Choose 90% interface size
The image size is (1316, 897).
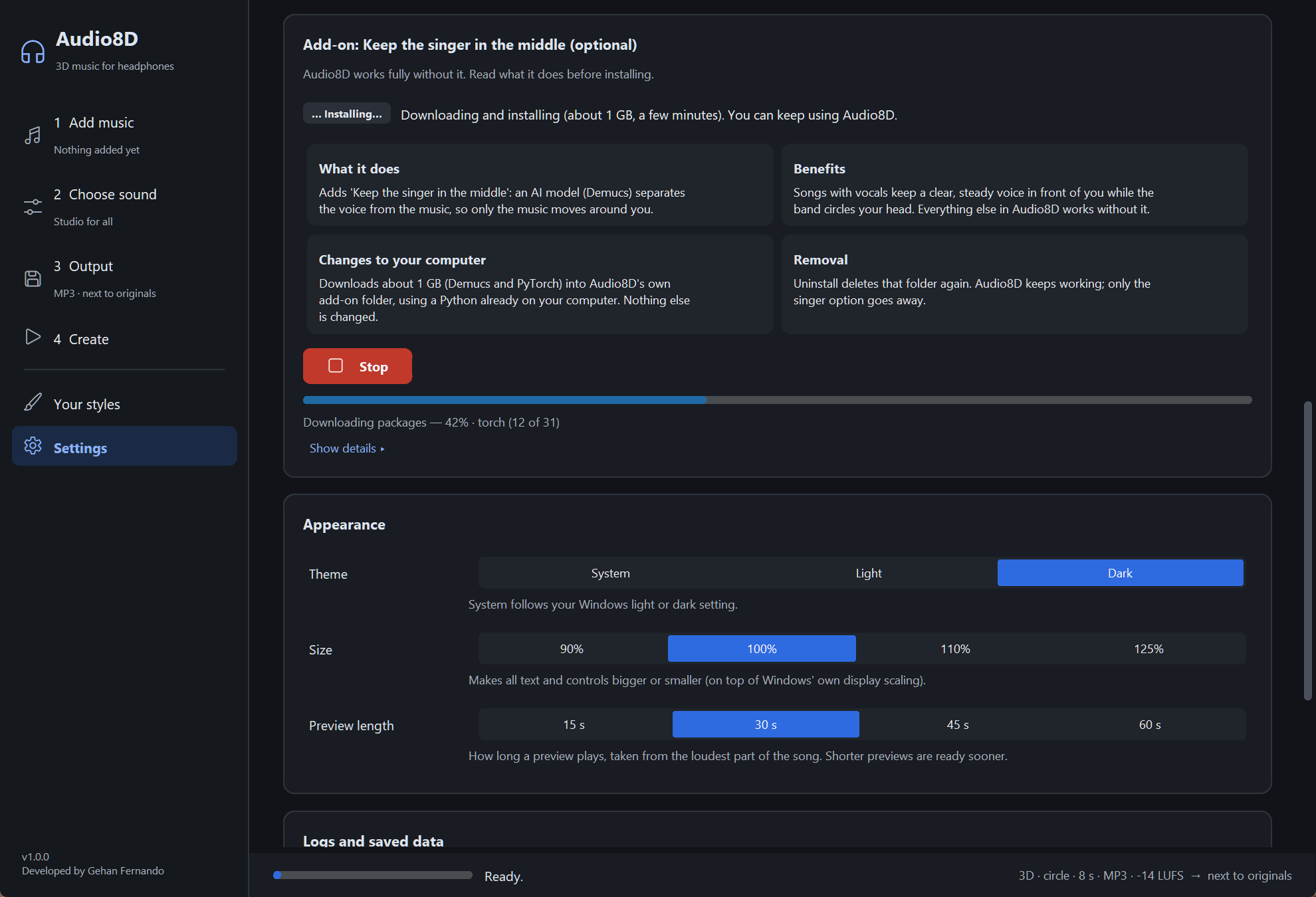[572, 648]
